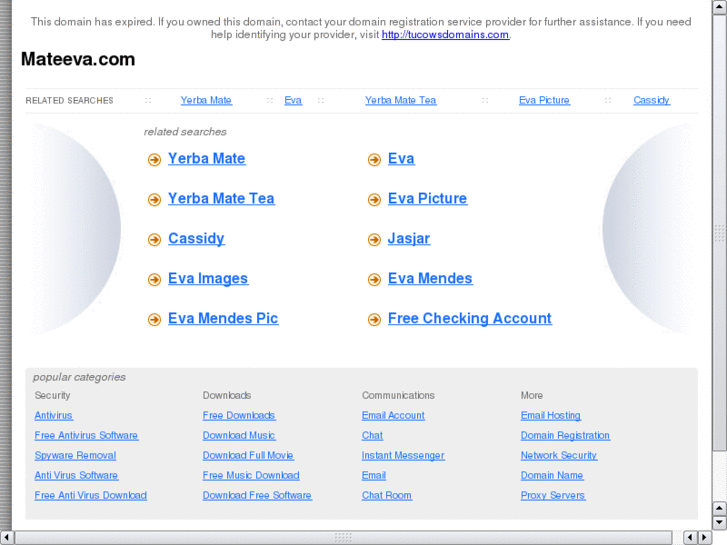Open the Free Anti Virus Download link
This screenshot has height=545, width=727.
(90, 495)
